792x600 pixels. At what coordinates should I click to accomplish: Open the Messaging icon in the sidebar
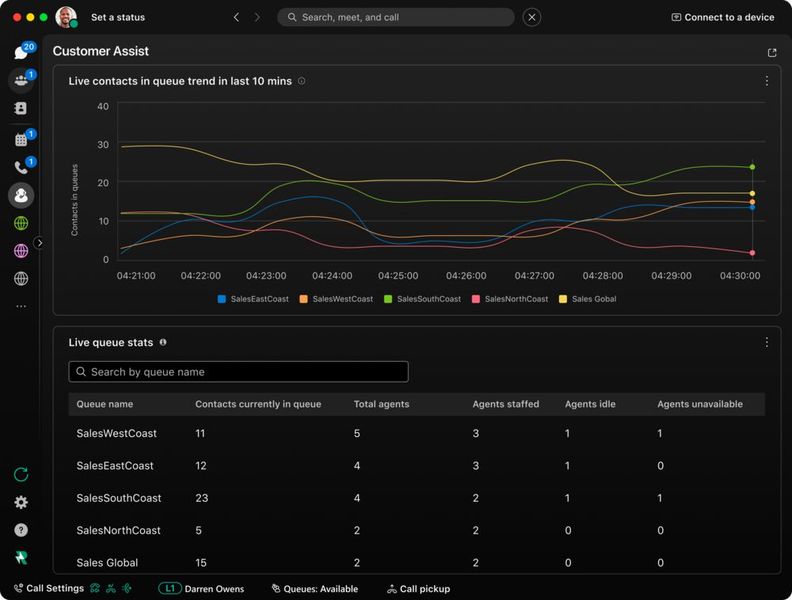[x=20, y=53]
